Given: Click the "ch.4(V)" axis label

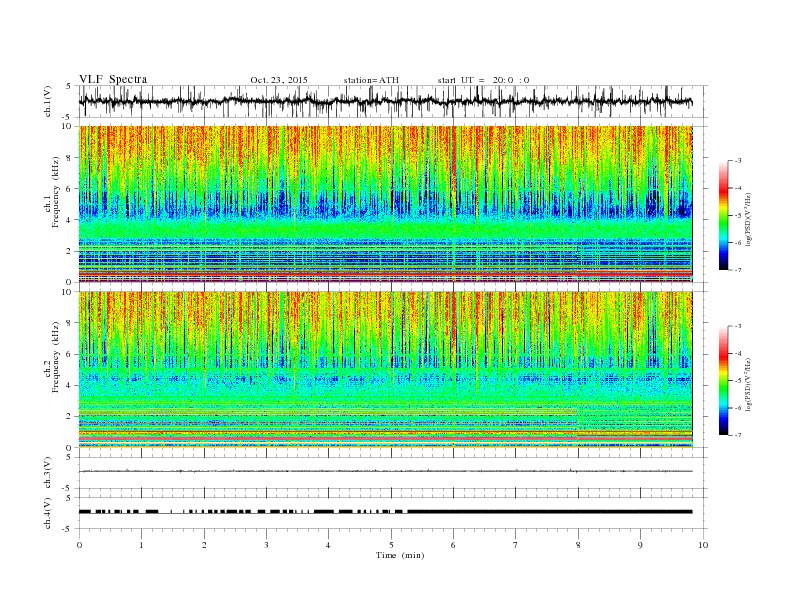Looking at the screenshot, I should (48, 513).
